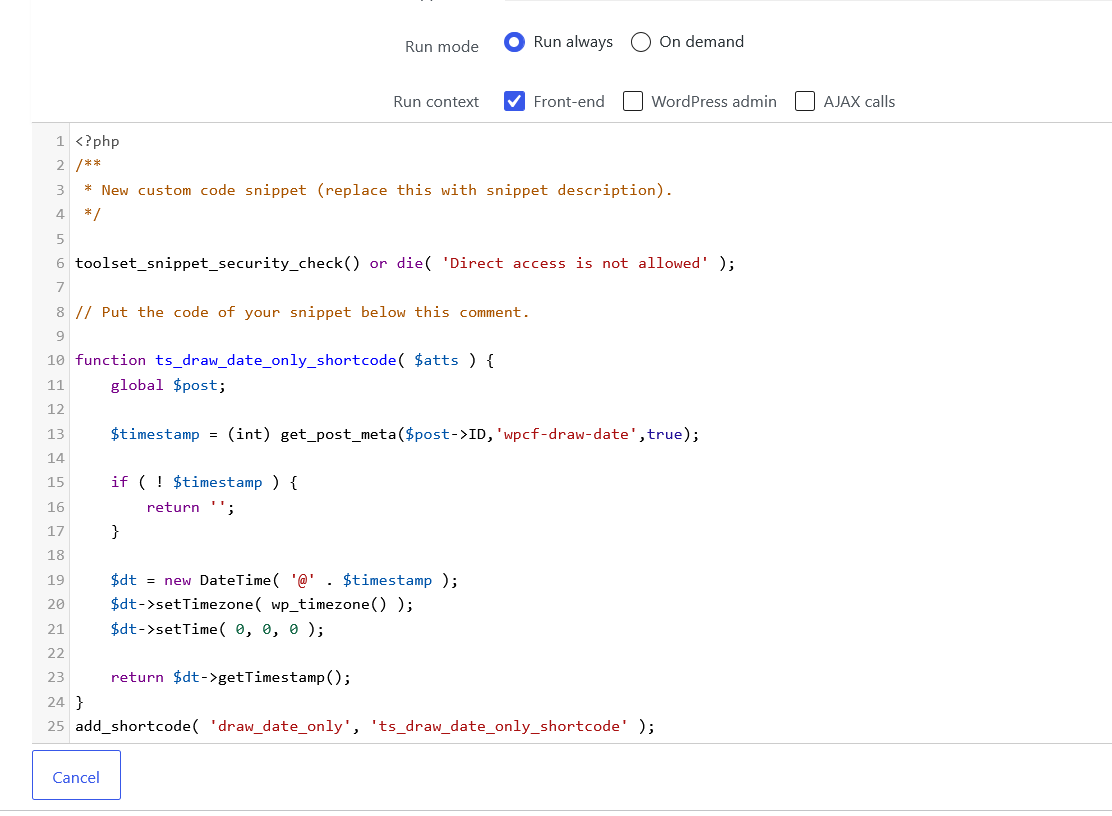Click the 'global $post;' line

[168, 385]
